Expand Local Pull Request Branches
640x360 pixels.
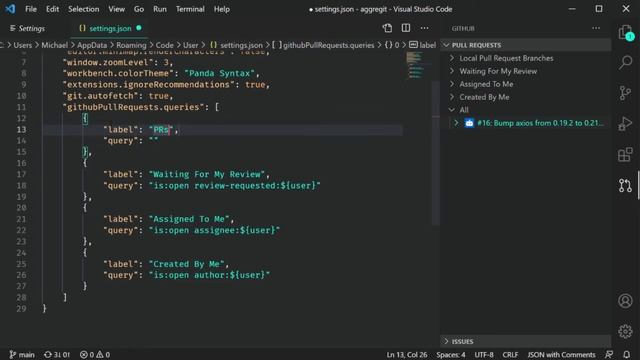pyautogui.click(x=452, y=58)
